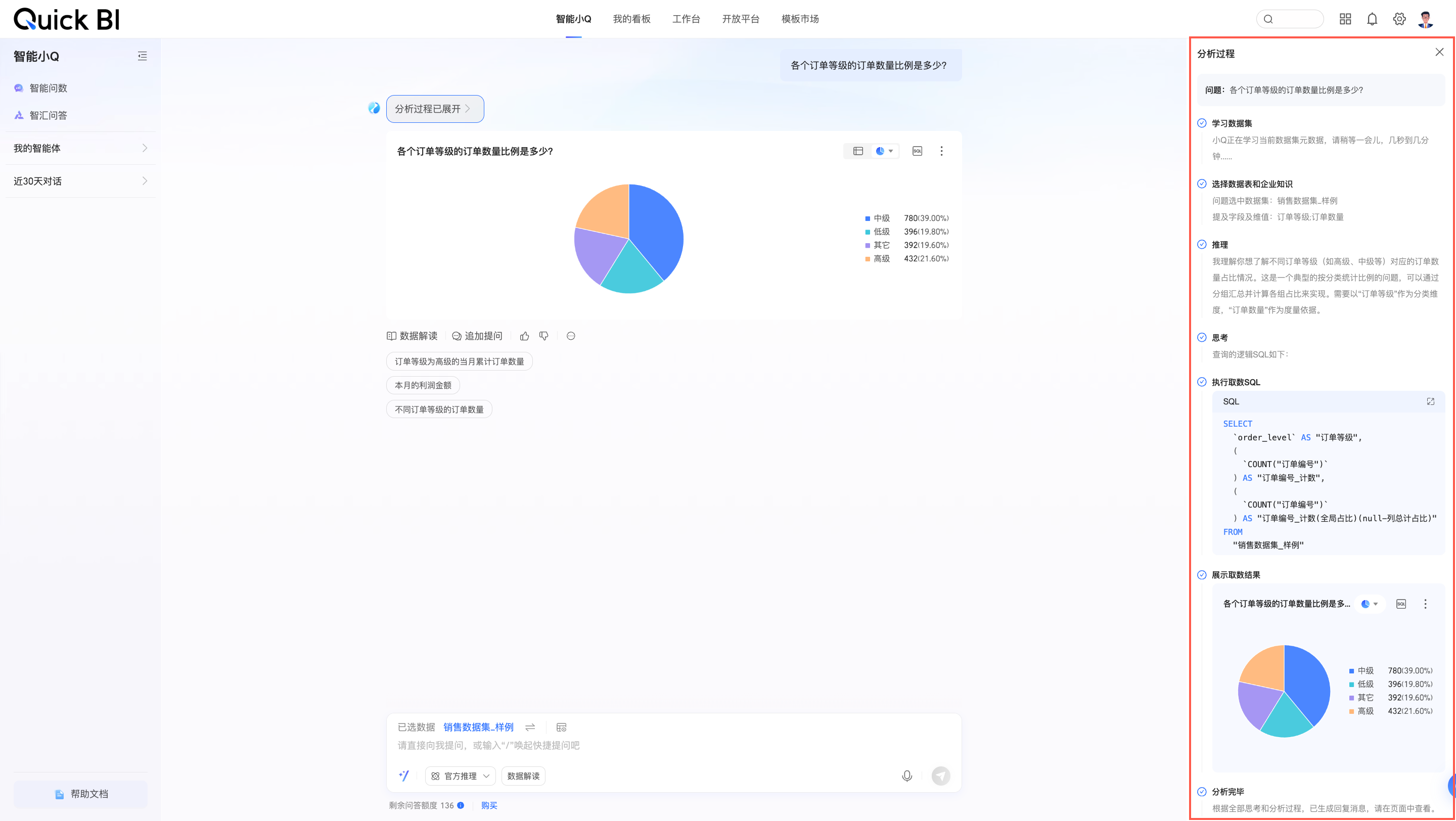The height and width of the screenshot is (821, 1456).
Task: Collapse the 分析过程已展开 button
Action: (x=435, y=109)
